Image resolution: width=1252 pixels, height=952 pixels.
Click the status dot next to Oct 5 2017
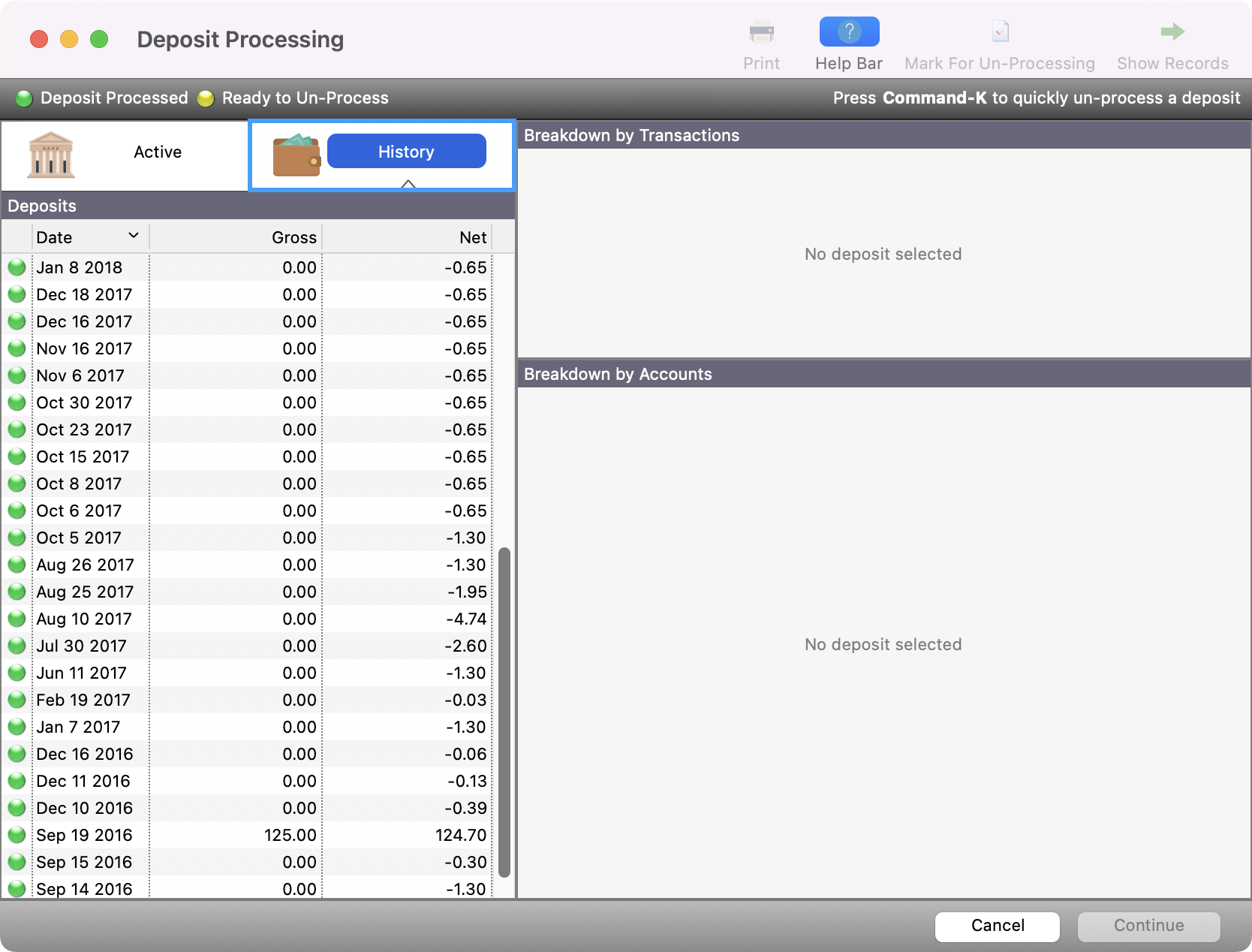(17, 538)
